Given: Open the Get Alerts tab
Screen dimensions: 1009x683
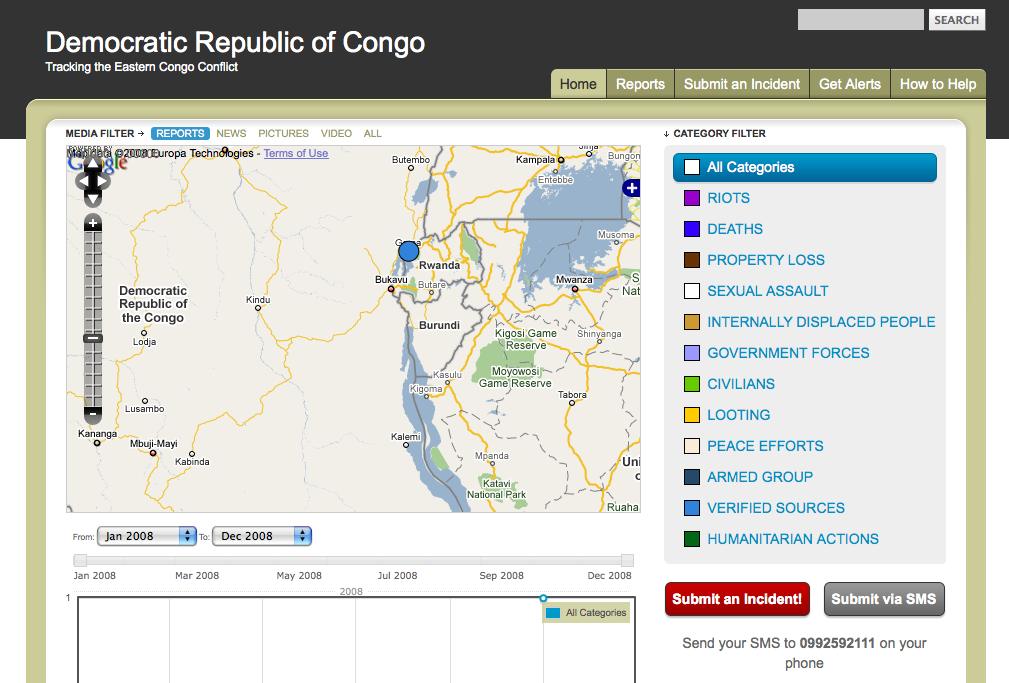Looking at the screenshot, I should point(849,84).
